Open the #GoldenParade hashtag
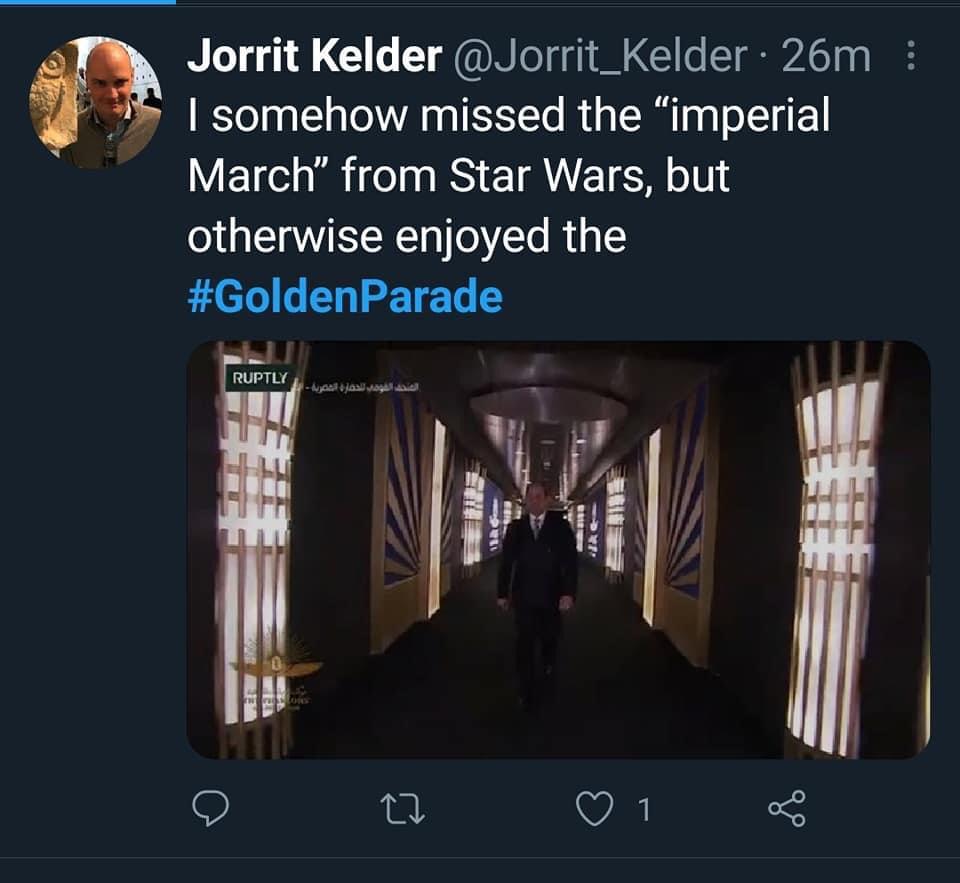Screen dimensions: 960x883 [x=345, y=296]
